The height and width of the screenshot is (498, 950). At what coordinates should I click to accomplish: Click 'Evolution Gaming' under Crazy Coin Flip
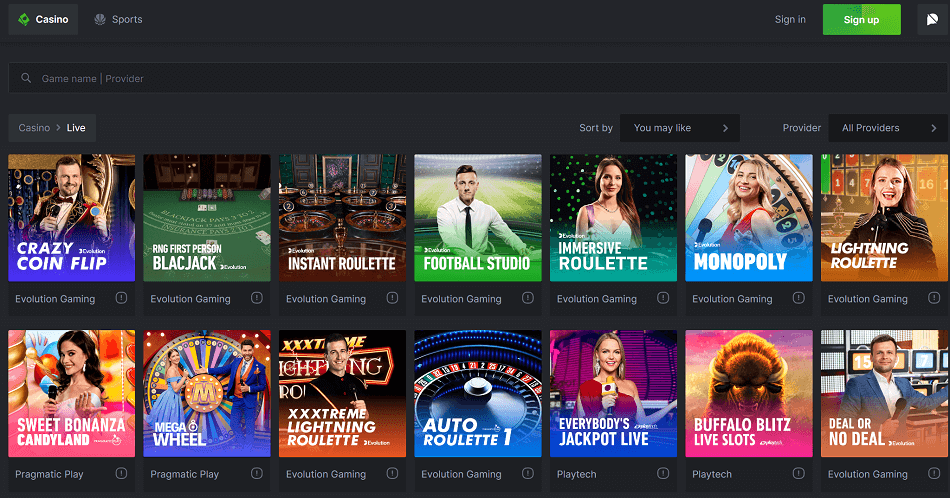55,299
